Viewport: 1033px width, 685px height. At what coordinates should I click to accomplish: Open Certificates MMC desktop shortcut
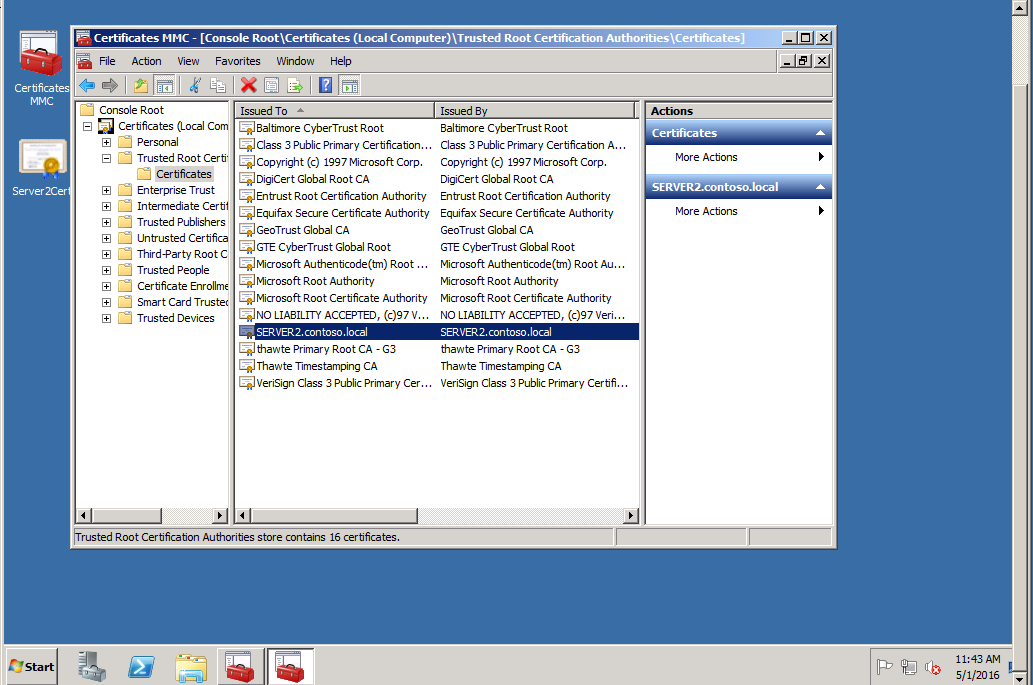41,69
